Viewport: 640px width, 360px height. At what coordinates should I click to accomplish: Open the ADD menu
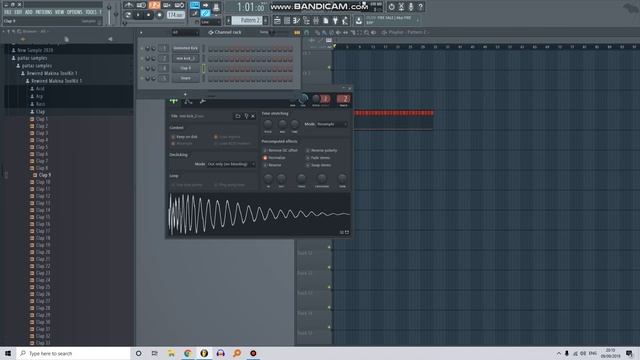point(29,12)
